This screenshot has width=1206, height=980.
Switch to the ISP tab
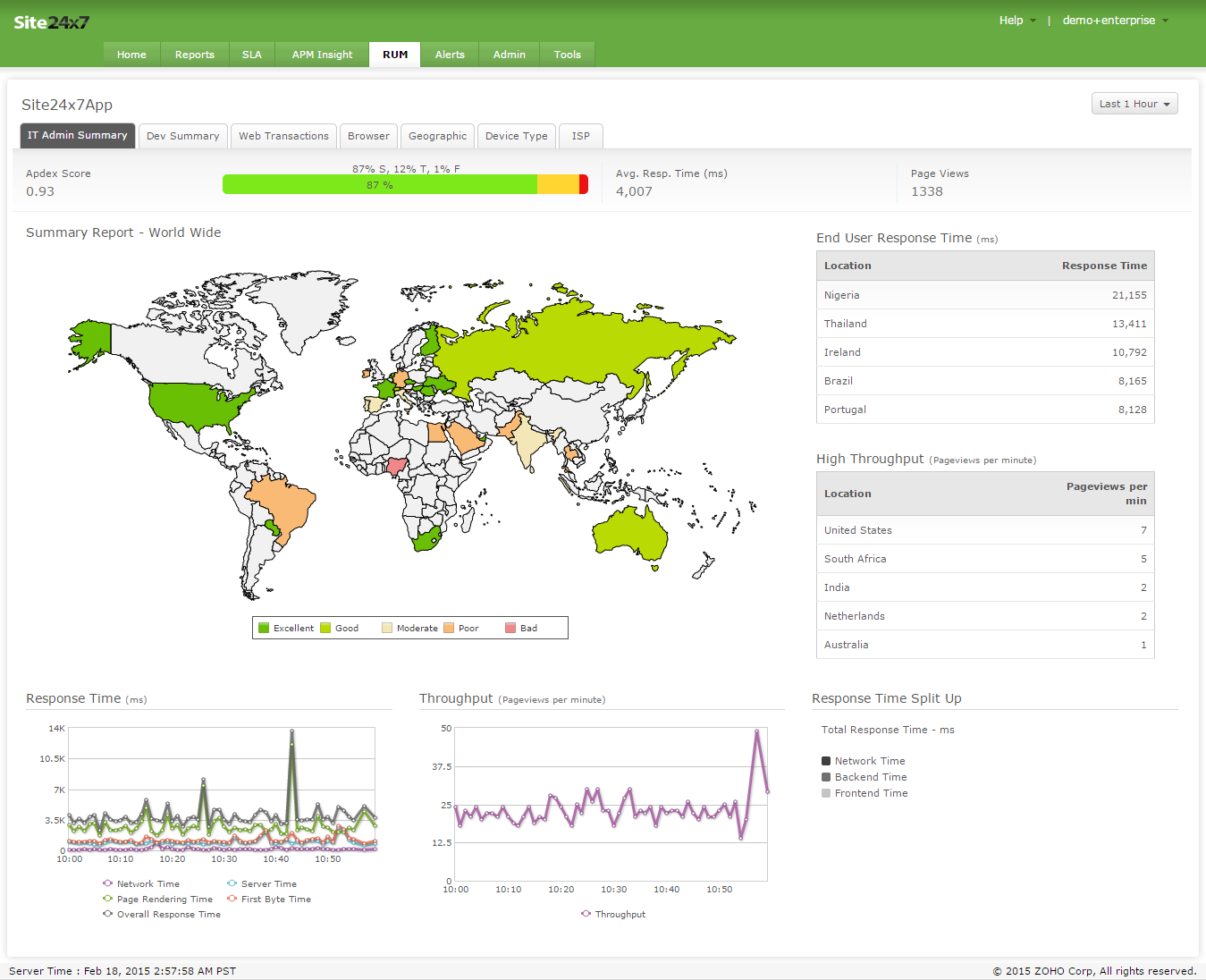coord(581,136)
